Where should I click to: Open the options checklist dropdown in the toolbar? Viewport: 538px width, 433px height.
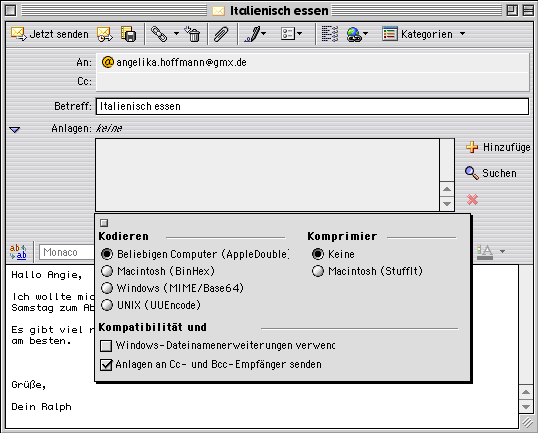[x=291, y=34]
